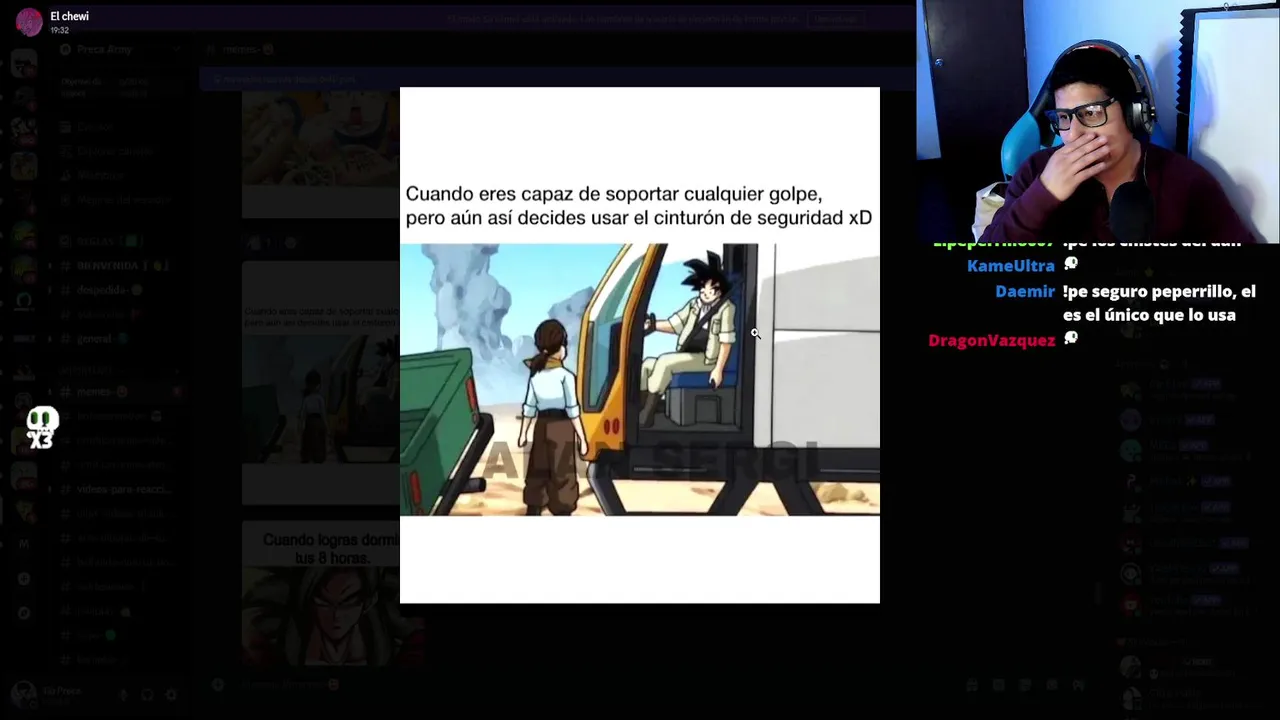This screenshot has height=720, width=1280.
Task: Click the attachment plus icon in message bar
Action: click(x=218, y=685)
